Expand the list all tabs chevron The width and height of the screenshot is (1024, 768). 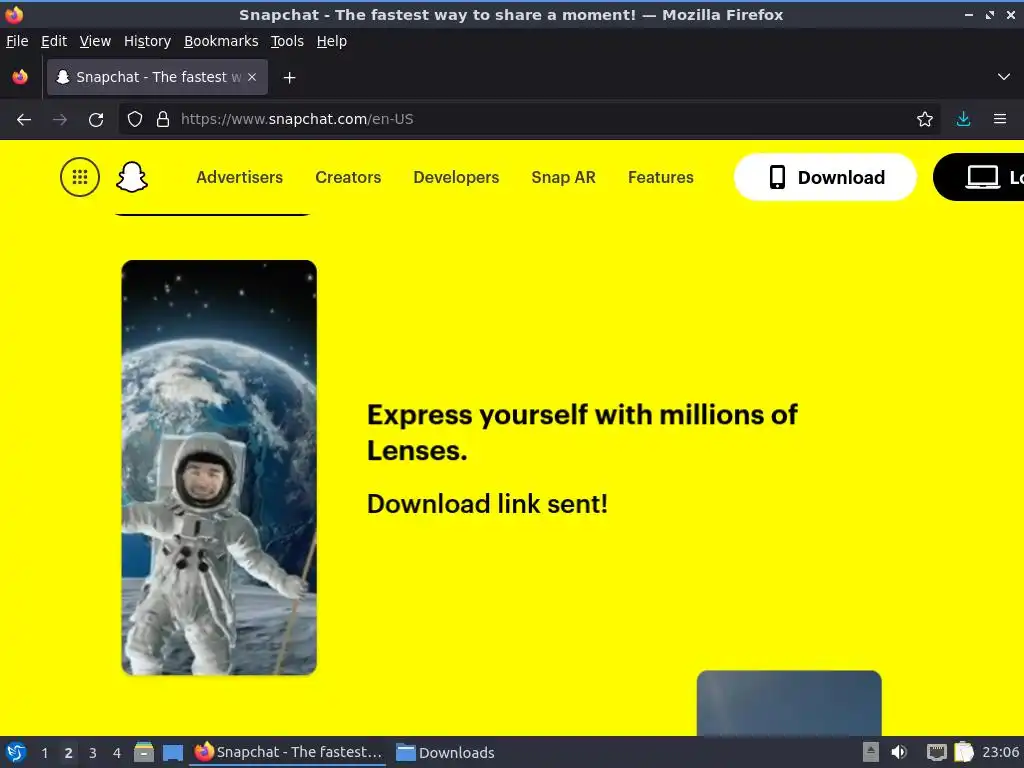pyautogui.click(x=1004, y=77)
